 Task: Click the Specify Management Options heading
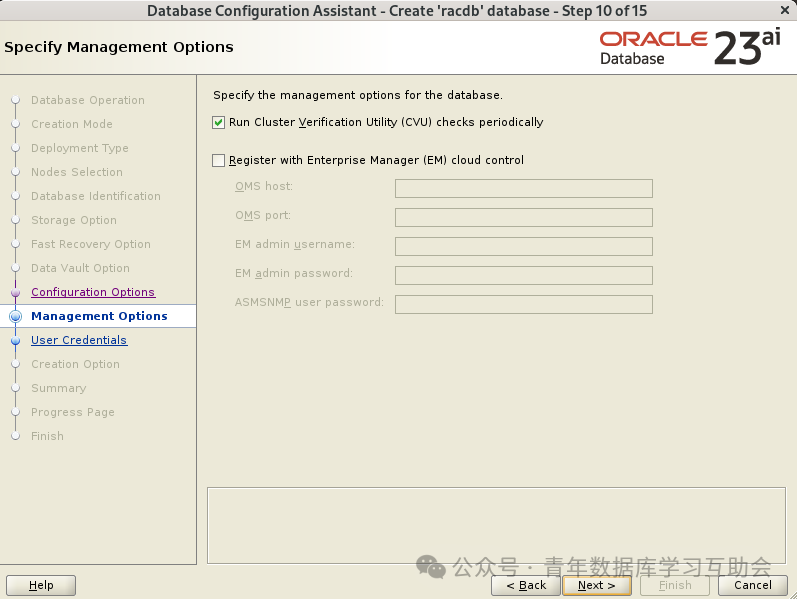coord(119,47)
